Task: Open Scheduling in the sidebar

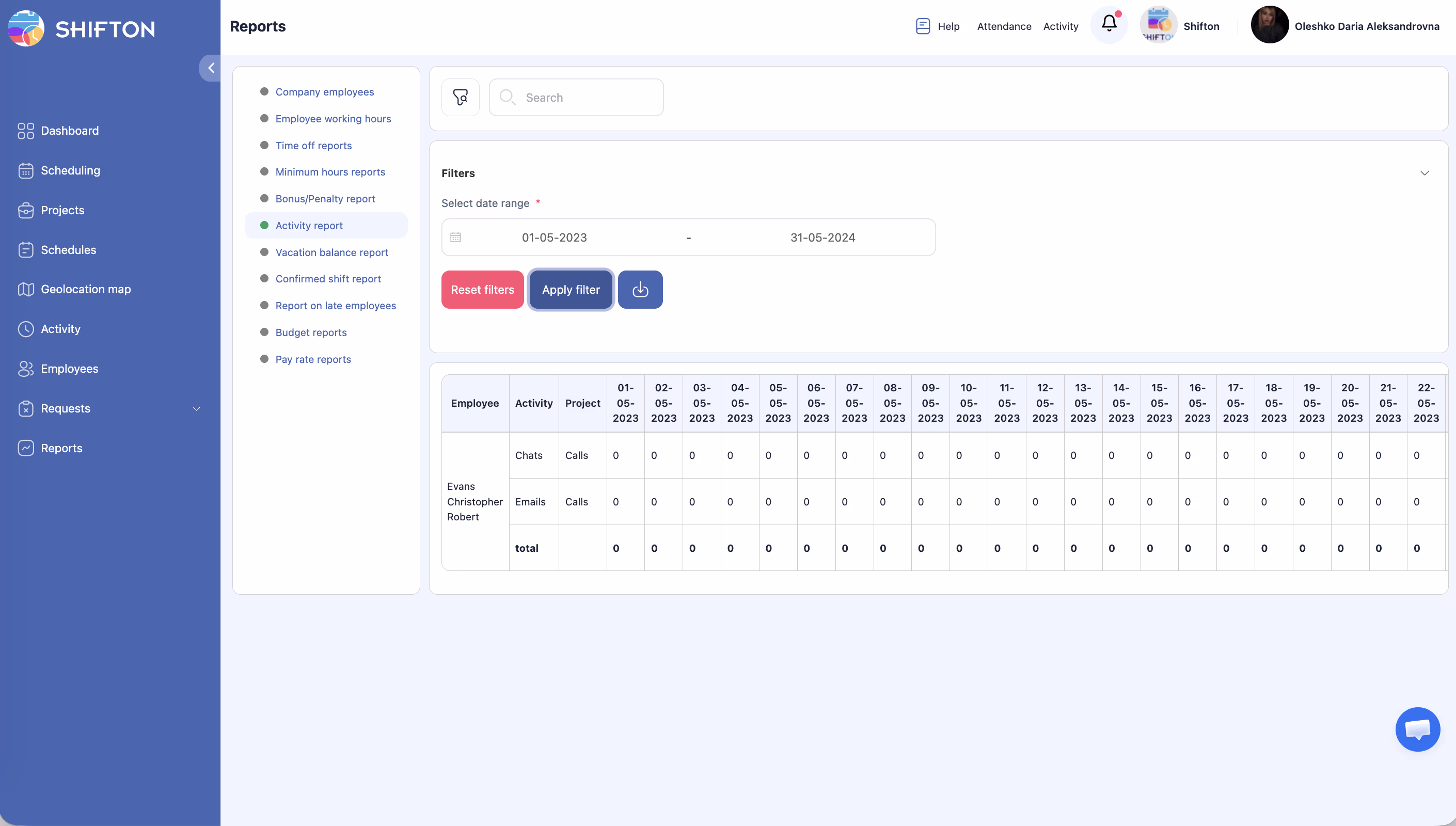Action: click(x=70, y=170)
